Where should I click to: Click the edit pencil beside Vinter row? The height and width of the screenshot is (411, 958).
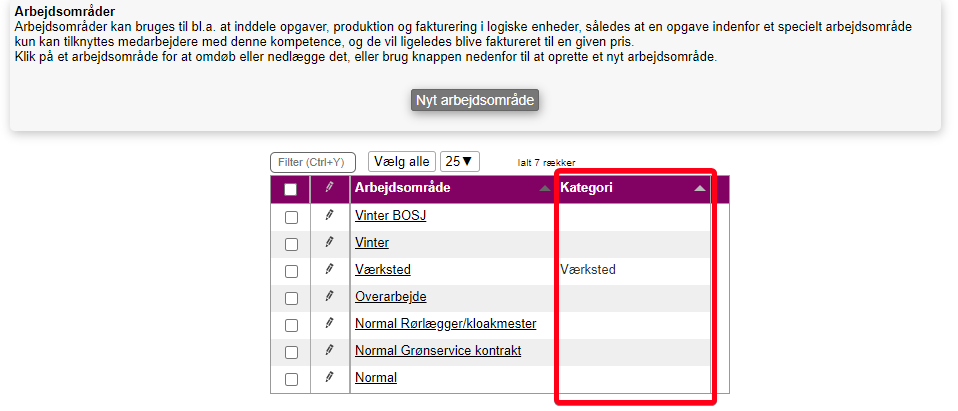coord(329,242)
